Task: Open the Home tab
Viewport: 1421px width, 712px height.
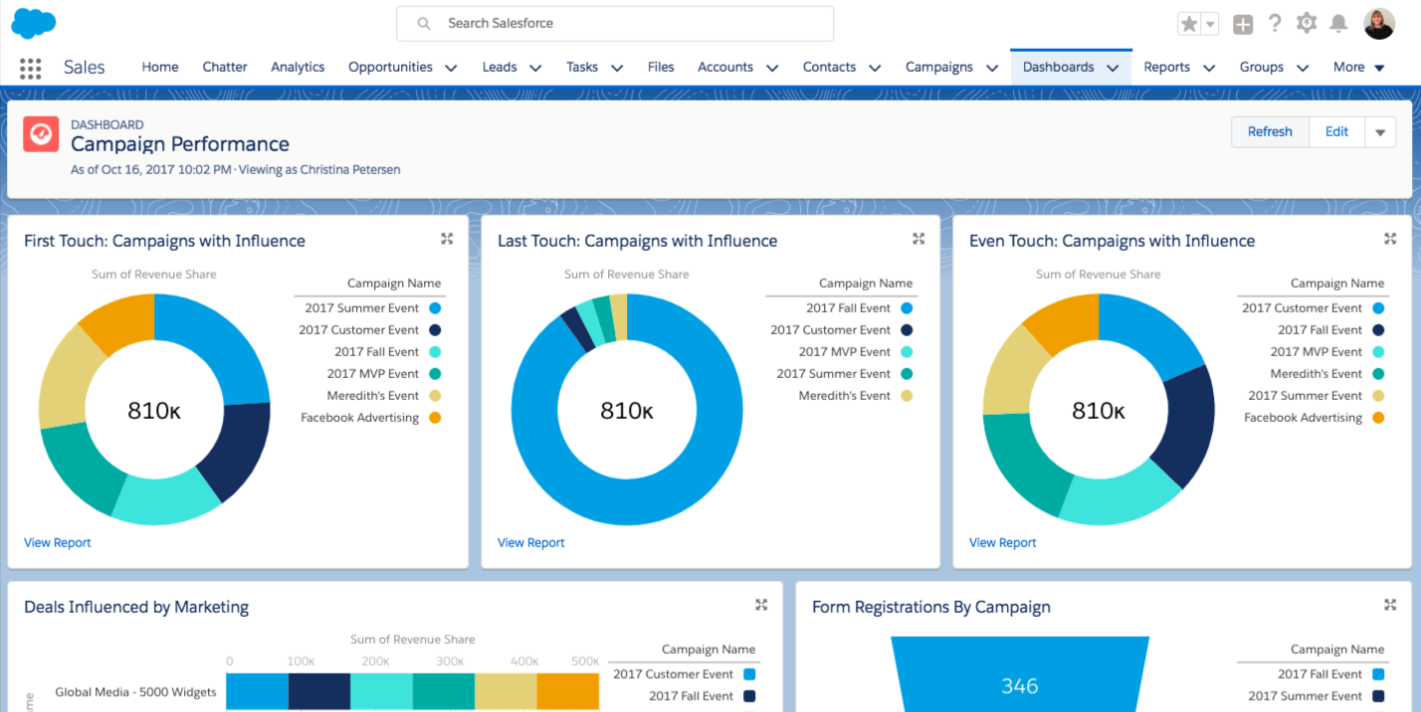Action: pyautogui.click(x=160, y=67)
